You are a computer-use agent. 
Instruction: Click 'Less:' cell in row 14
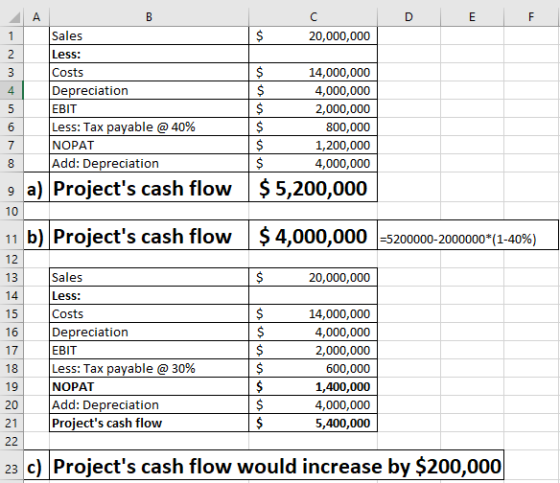point(149,295)
